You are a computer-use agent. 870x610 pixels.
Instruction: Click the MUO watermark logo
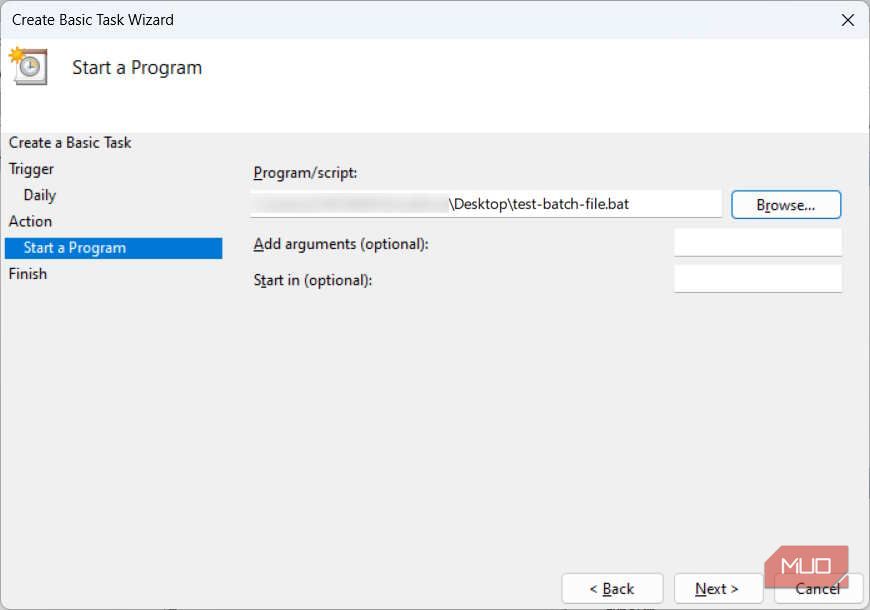coord(808,565)
